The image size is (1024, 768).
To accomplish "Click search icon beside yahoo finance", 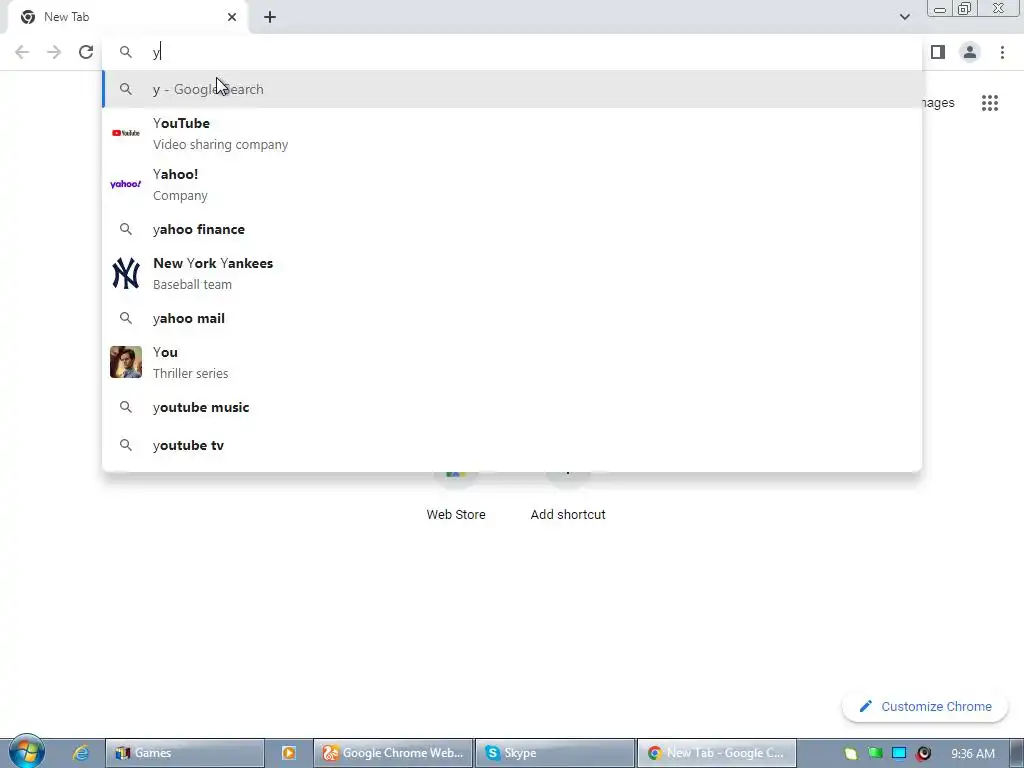I will [x=125, y=229].
